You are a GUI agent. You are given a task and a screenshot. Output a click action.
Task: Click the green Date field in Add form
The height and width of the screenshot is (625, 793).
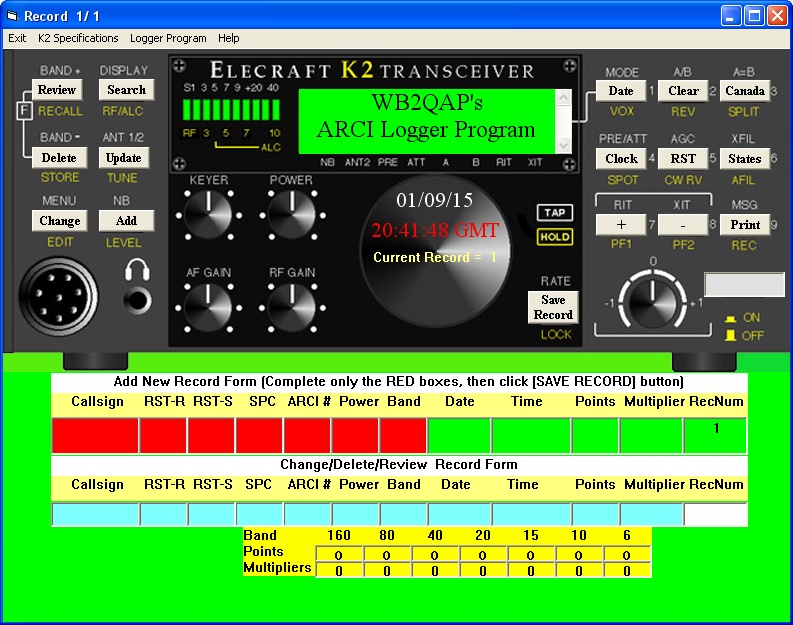point(459,435)
